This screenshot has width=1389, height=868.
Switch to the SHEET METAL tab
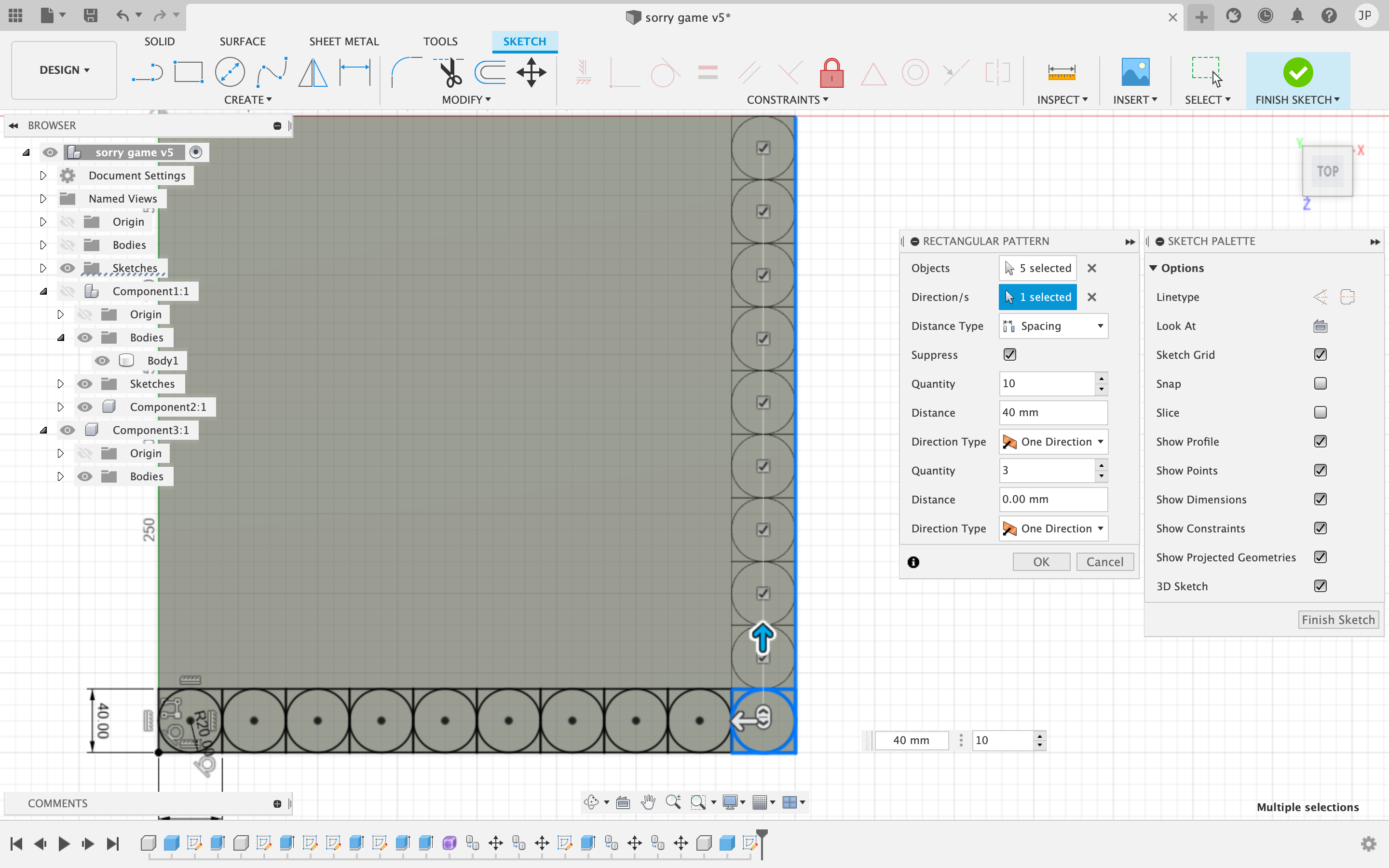pos(344,41)
